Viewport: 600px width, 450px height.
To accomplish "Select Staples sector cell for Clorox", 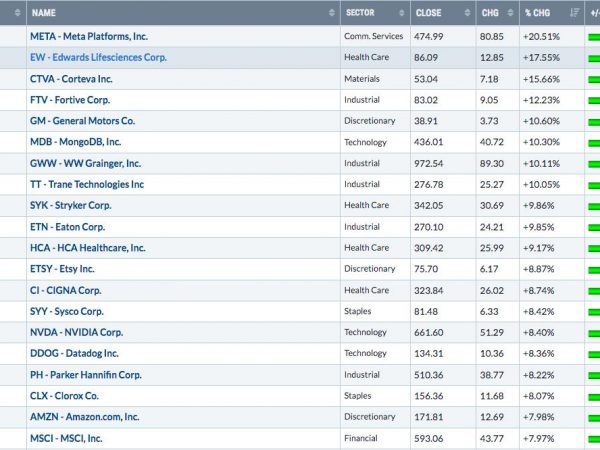I will coord(357,396).
